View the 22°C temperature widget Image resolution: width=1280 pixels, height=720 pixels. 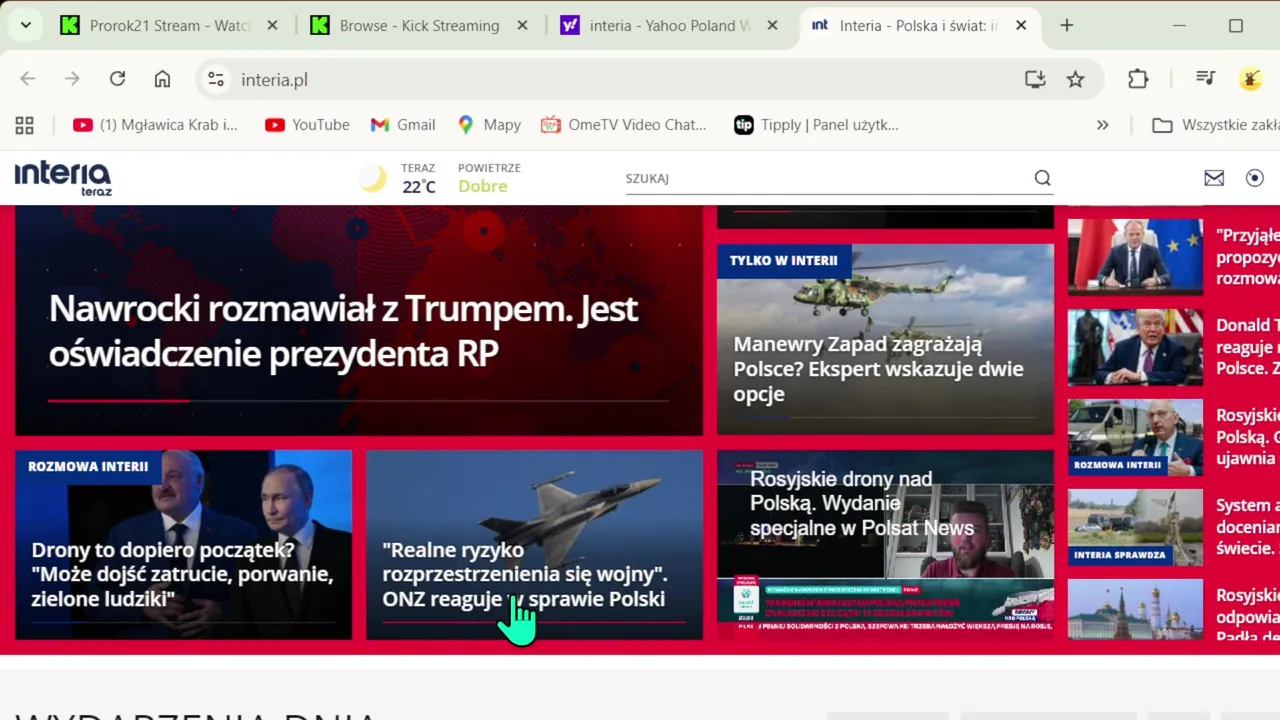418,186
